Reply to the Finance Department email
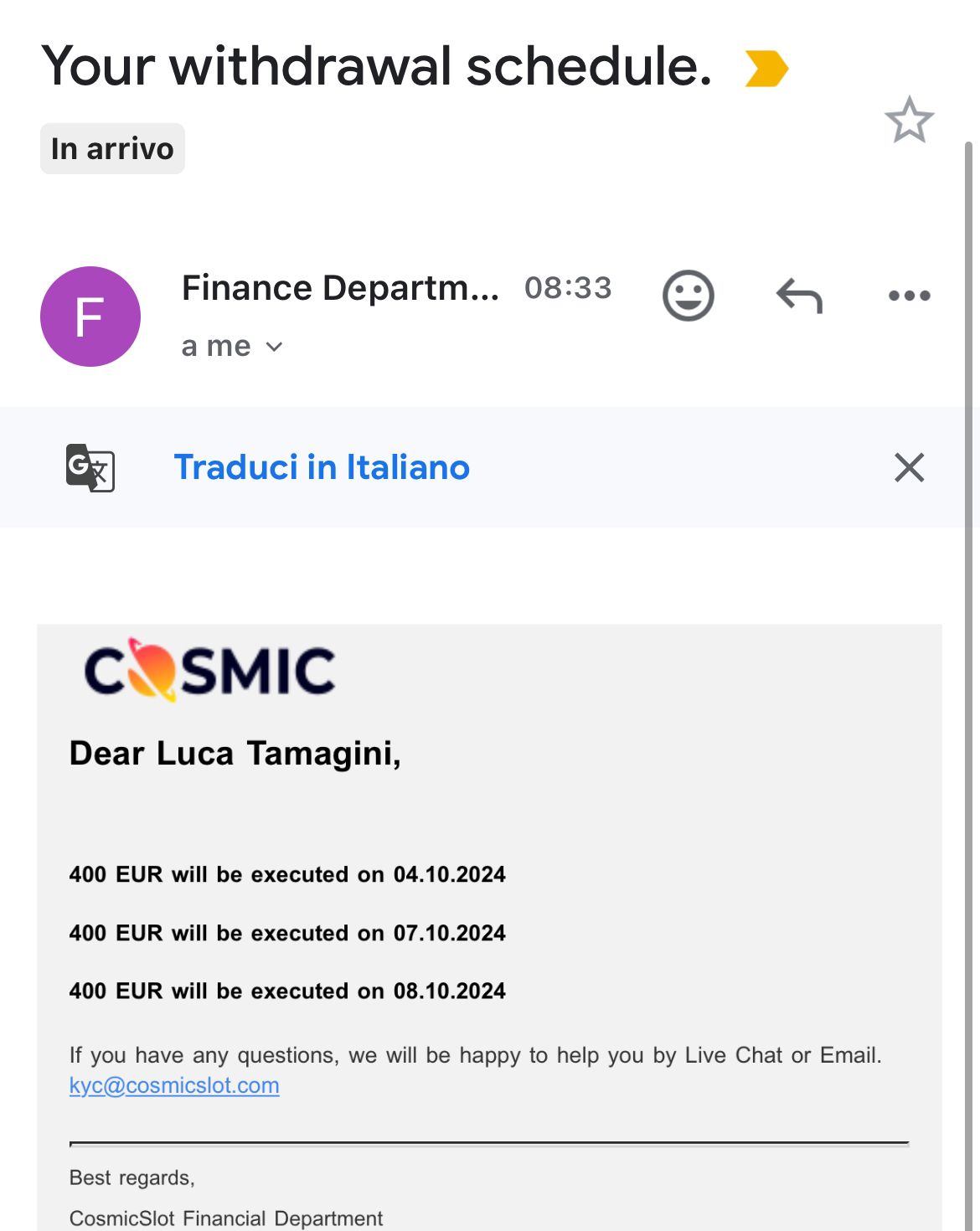The image size is (980, 1231). point(800,296)
